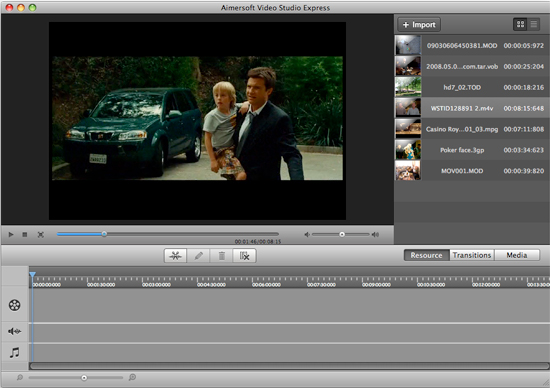This screenshot has height=388, width=550.
Task: Open the edit pencil tool
Action: [x=198, y=256]
